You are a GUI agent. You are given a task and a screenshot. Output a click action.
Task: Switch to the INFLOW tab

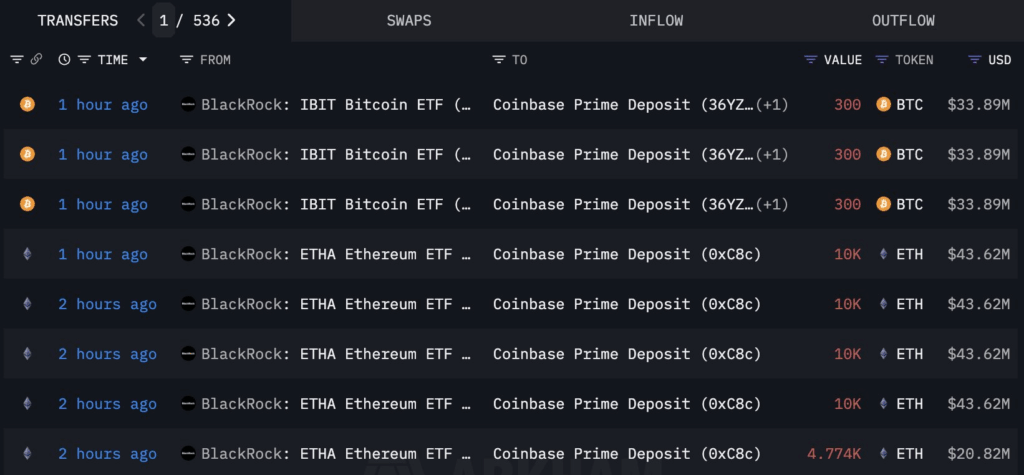(x=656, y=20)
